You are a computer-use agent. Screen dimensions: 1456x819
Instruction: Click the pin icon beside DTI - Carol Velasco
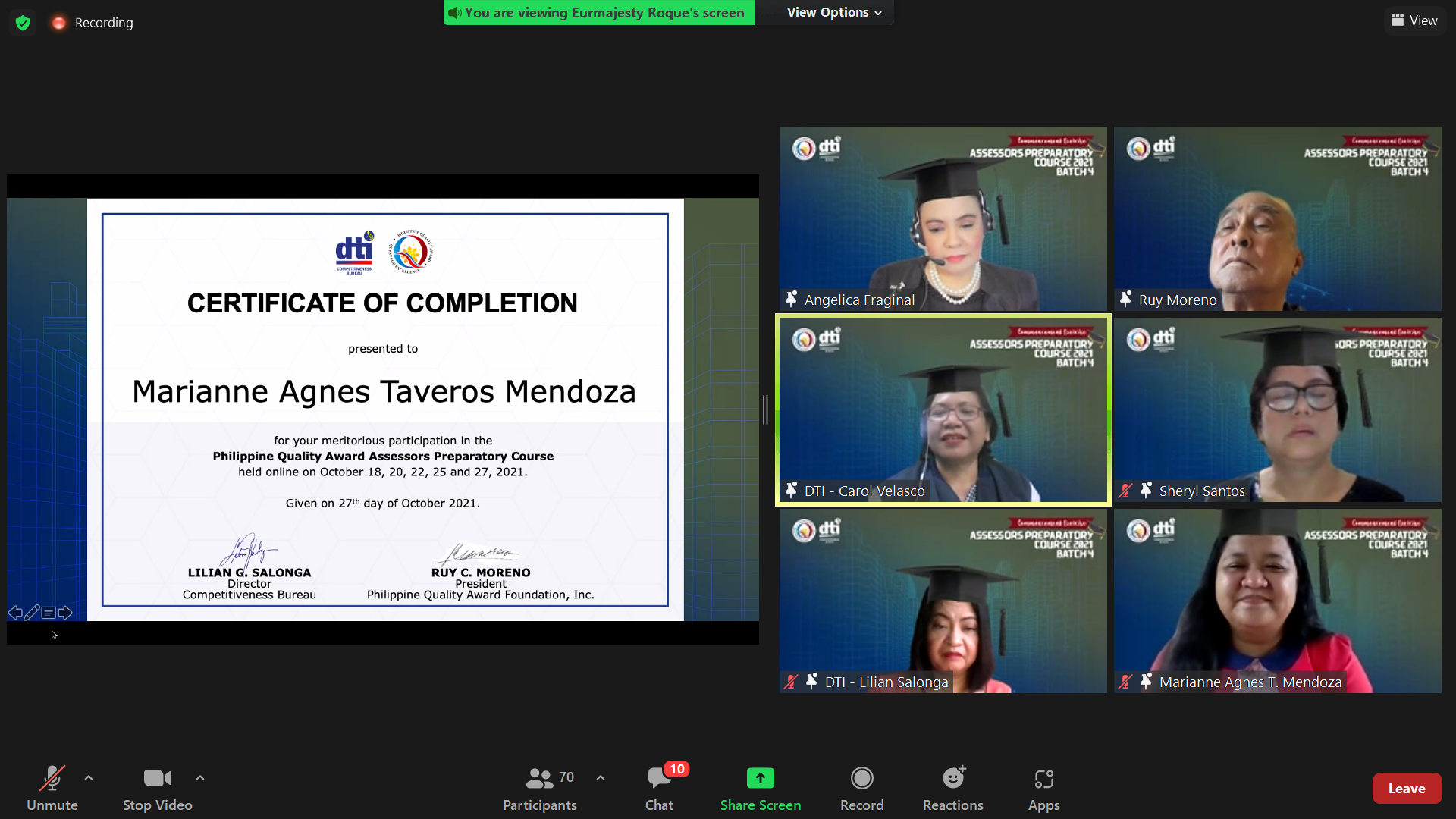pyautogui.click(x=791, y=491)
